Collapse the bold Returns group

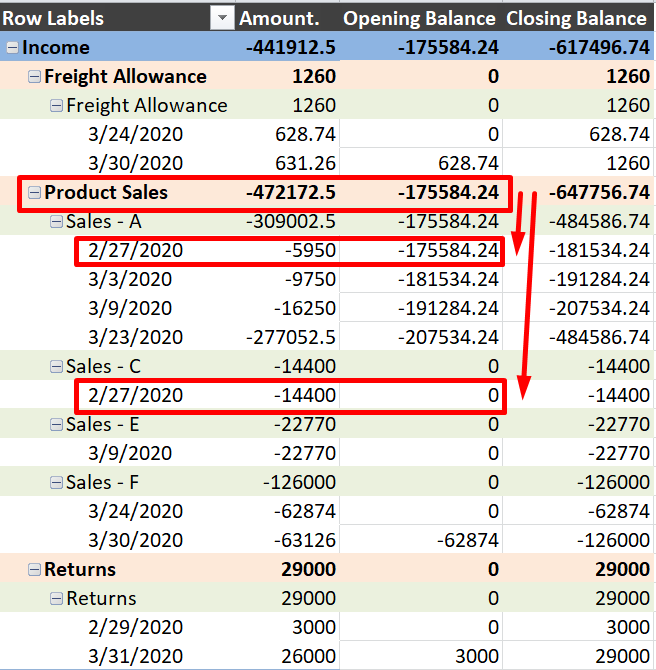[34, 569]
